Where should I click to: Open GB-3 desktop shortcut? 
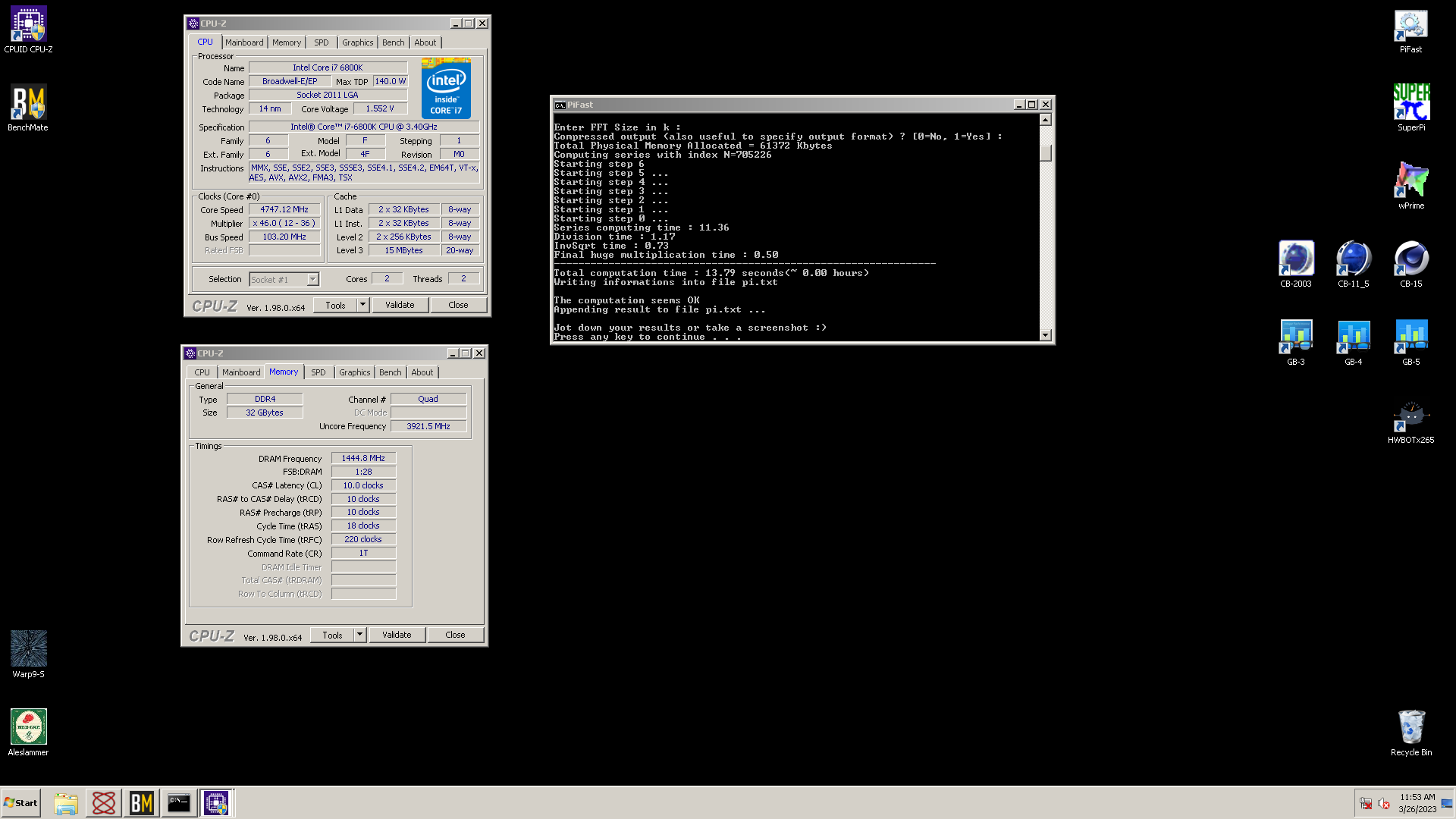coord(1295,342)
